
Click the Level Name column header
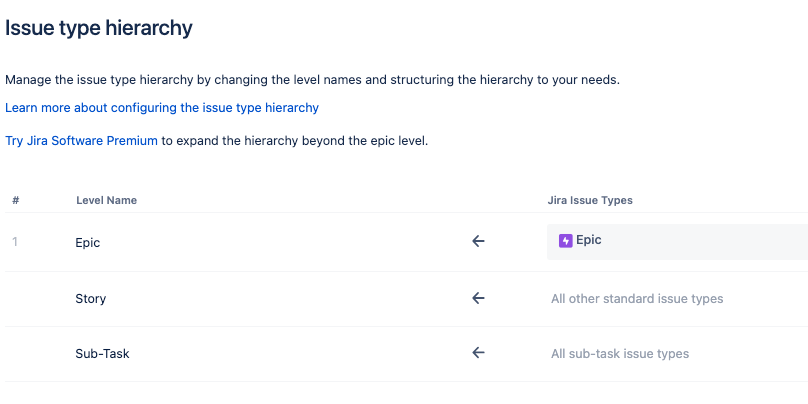[x=107, y=200]
